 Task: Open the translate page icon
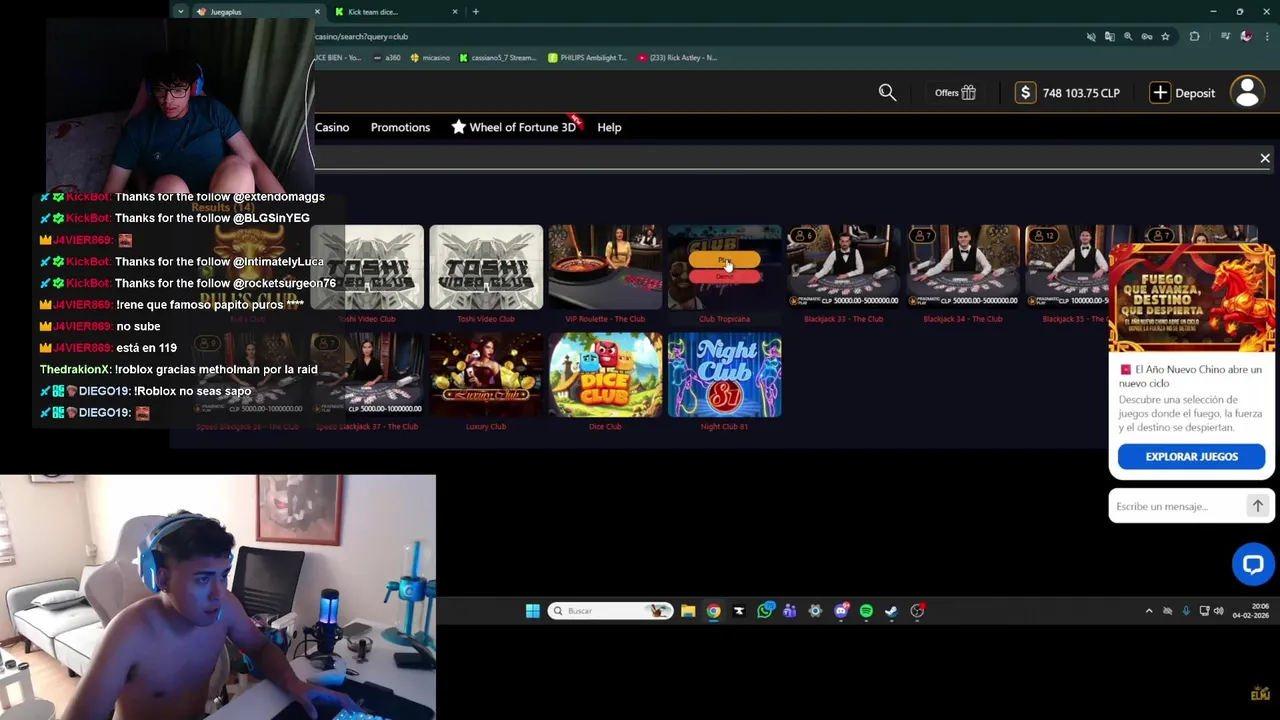(1110, 36)
